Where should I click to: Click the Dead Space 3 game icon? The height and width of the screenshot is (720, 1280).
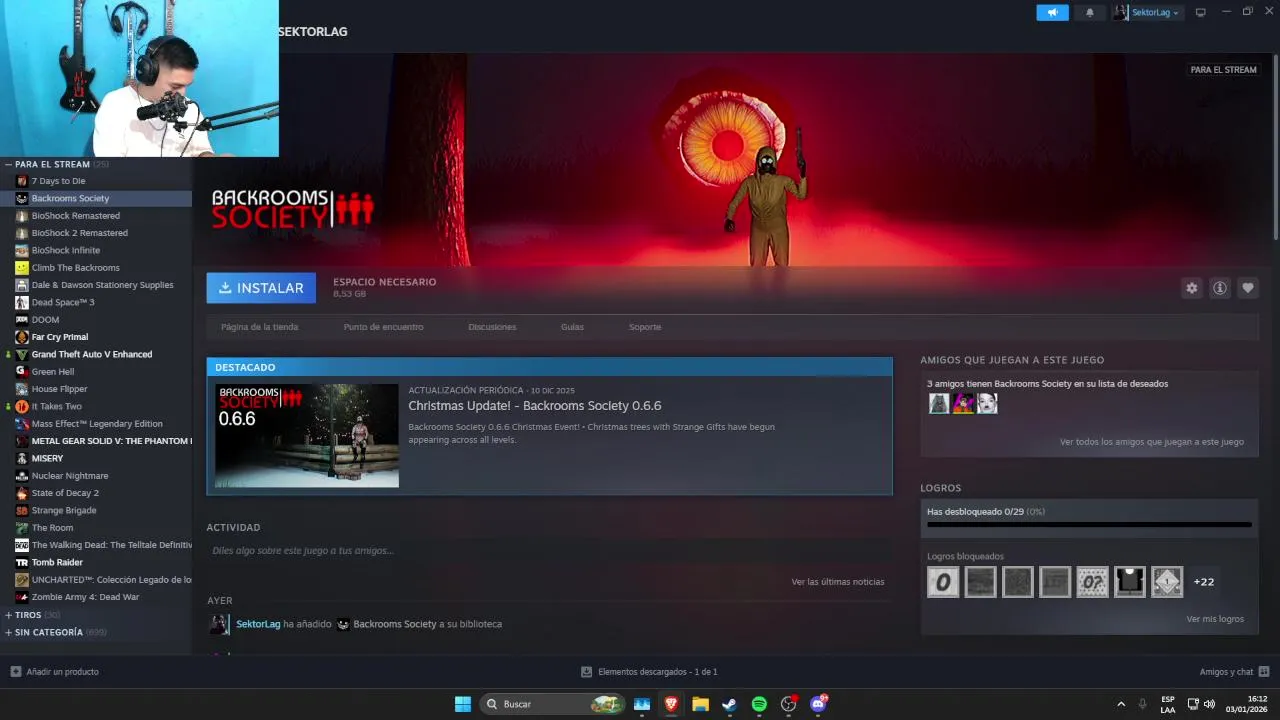pyautogui.click(x=22, y=302)
